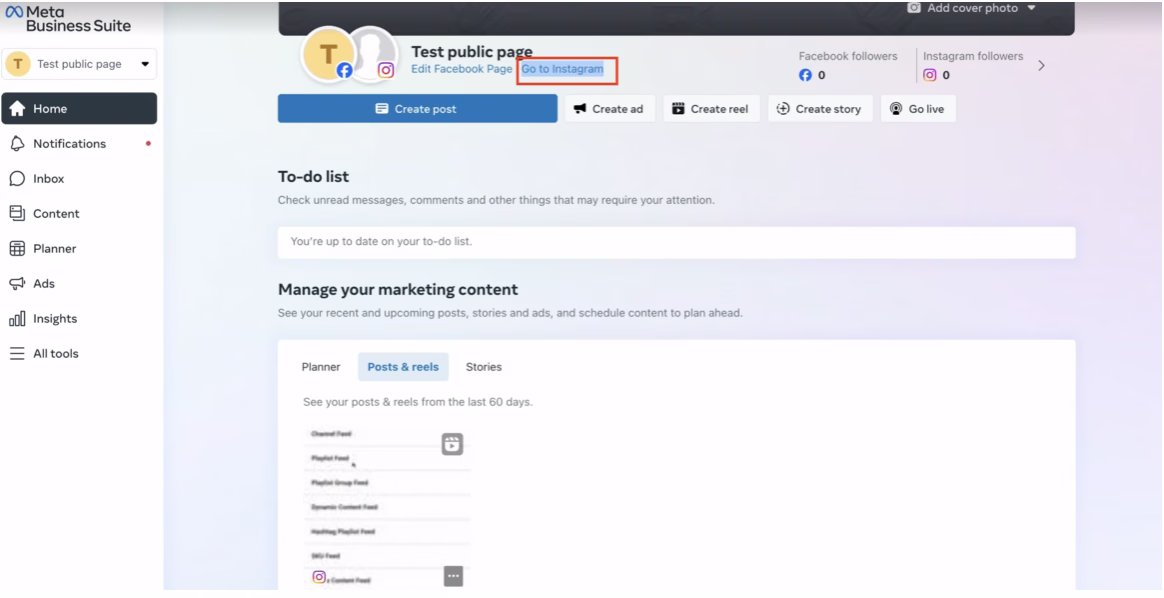1164x598 pixels.
Task: Open Insights in the sidebar
Action: pos(79,318)
